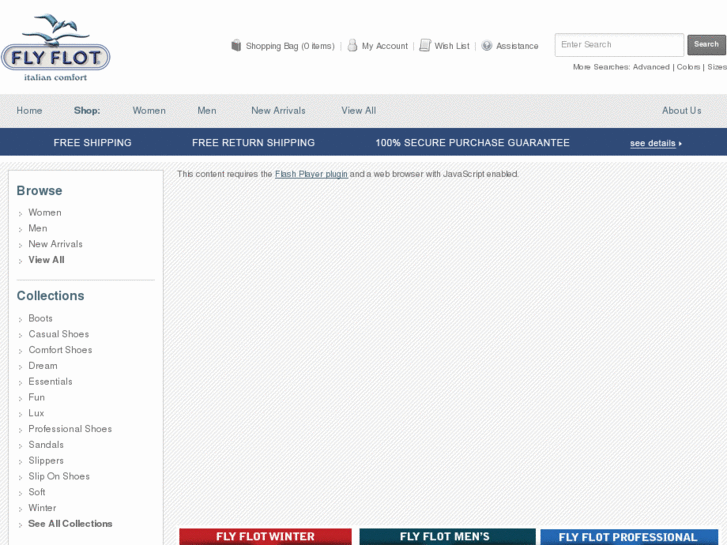Image resolution: width=727 pixels, height=545 pixels.
Task: Open the Fly Flot Winter banner
Action: tap(265, 537)
